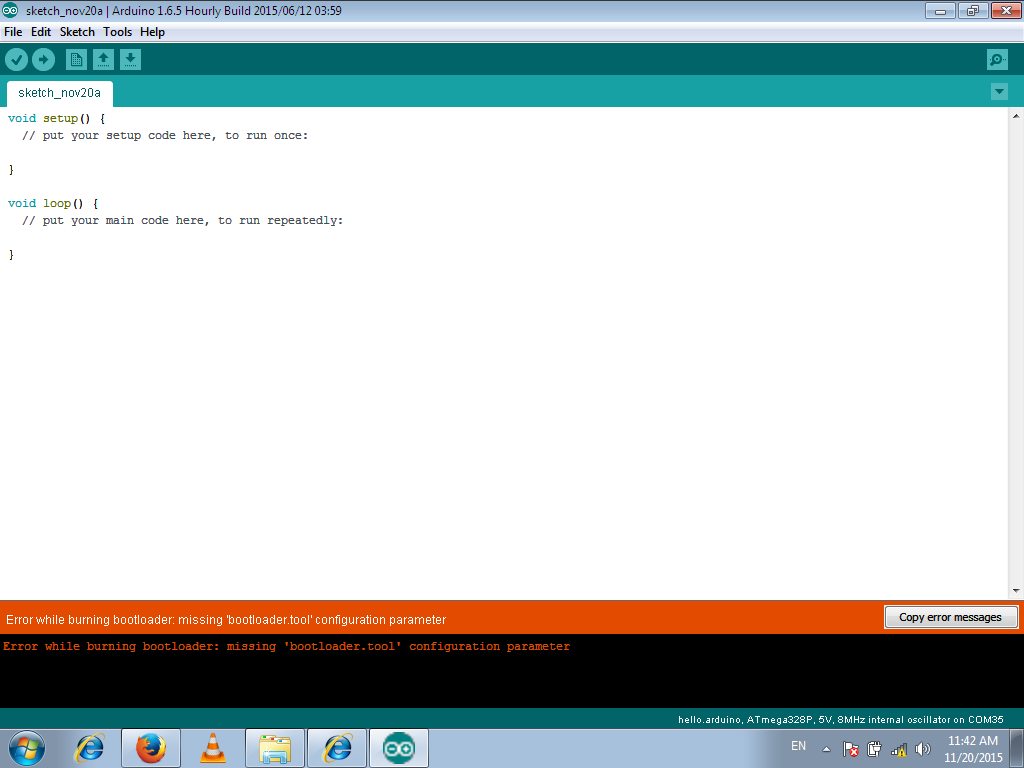Click the board info text 'hello.arduino, ATmega328P'

(840, 720)
